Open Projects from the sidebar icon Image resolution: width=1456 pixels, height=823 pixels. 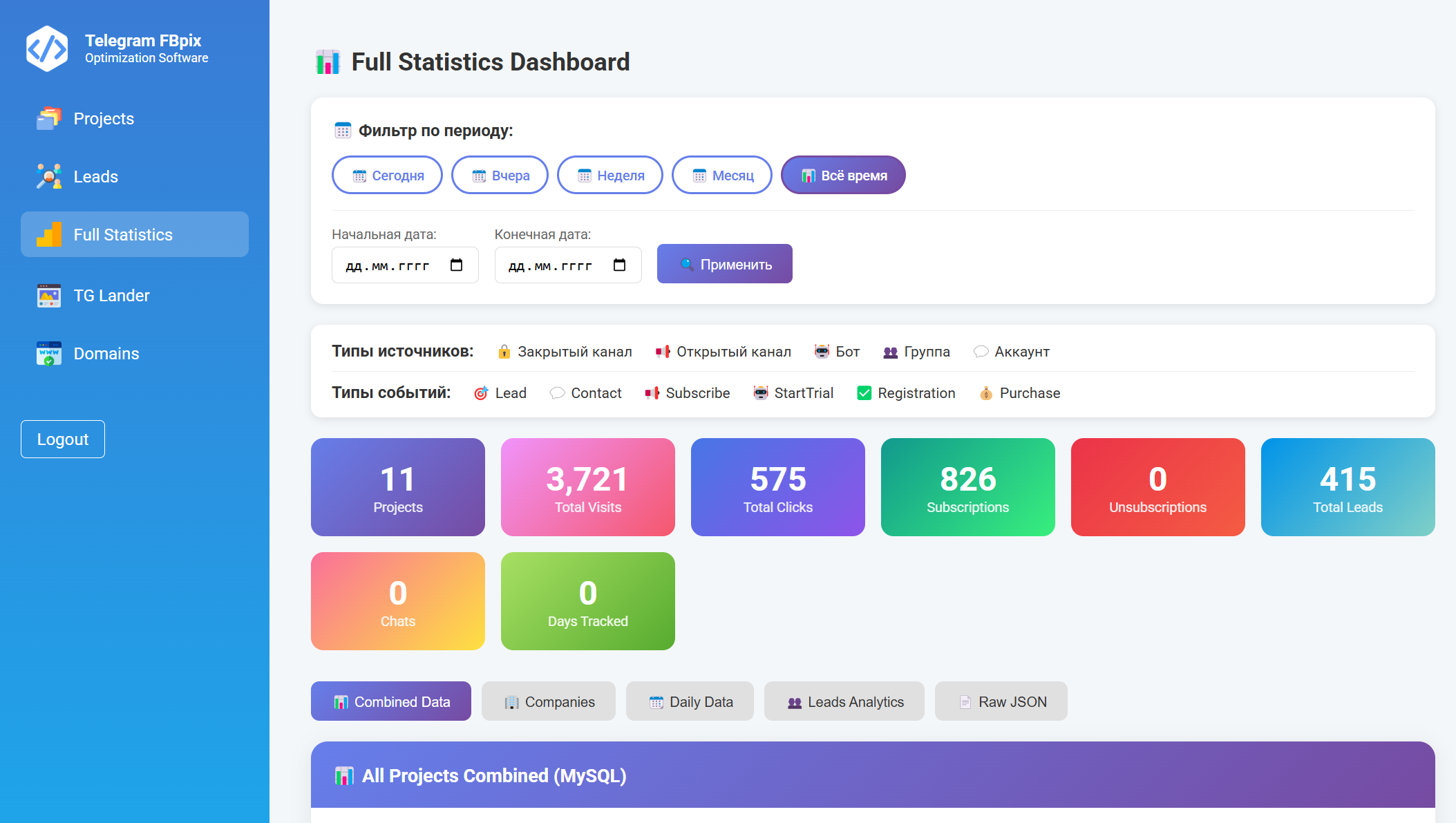click(49, 119)
